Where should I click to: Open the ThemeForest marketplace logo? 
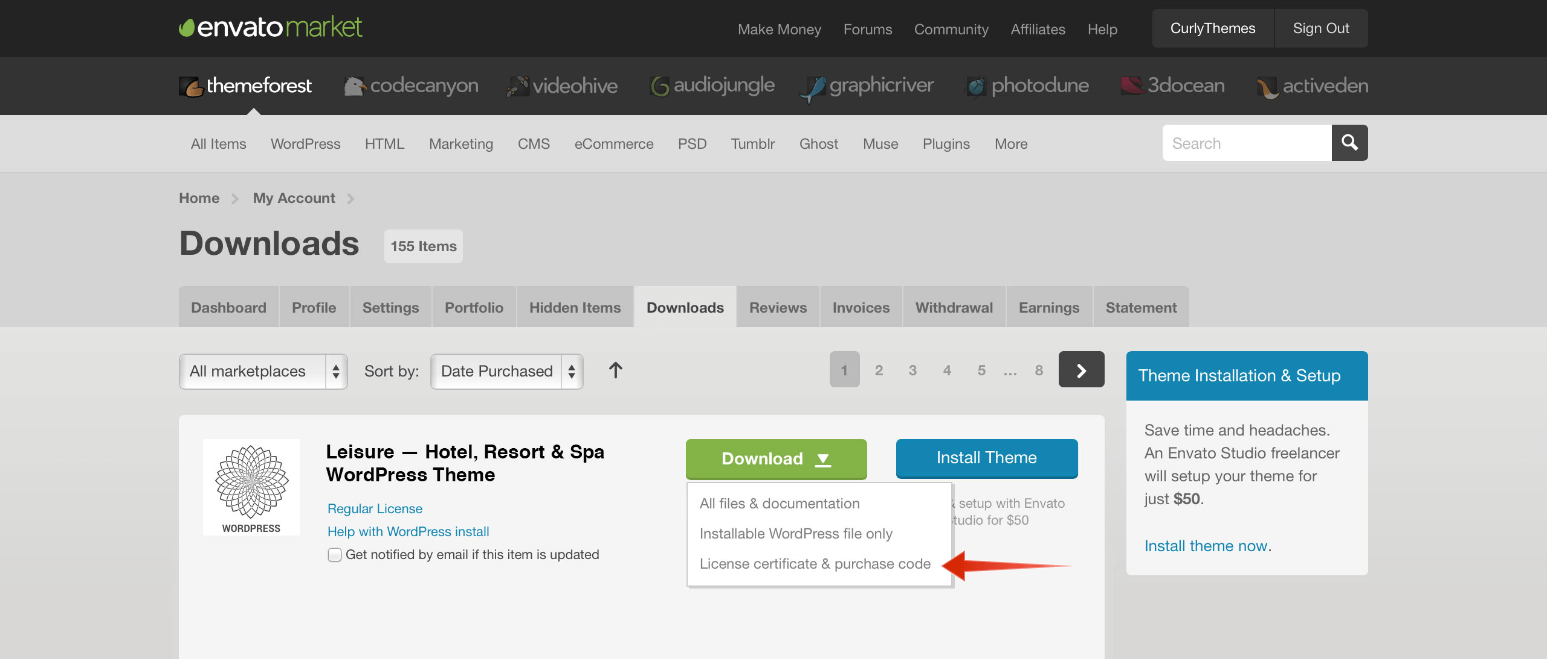point(246,86)
